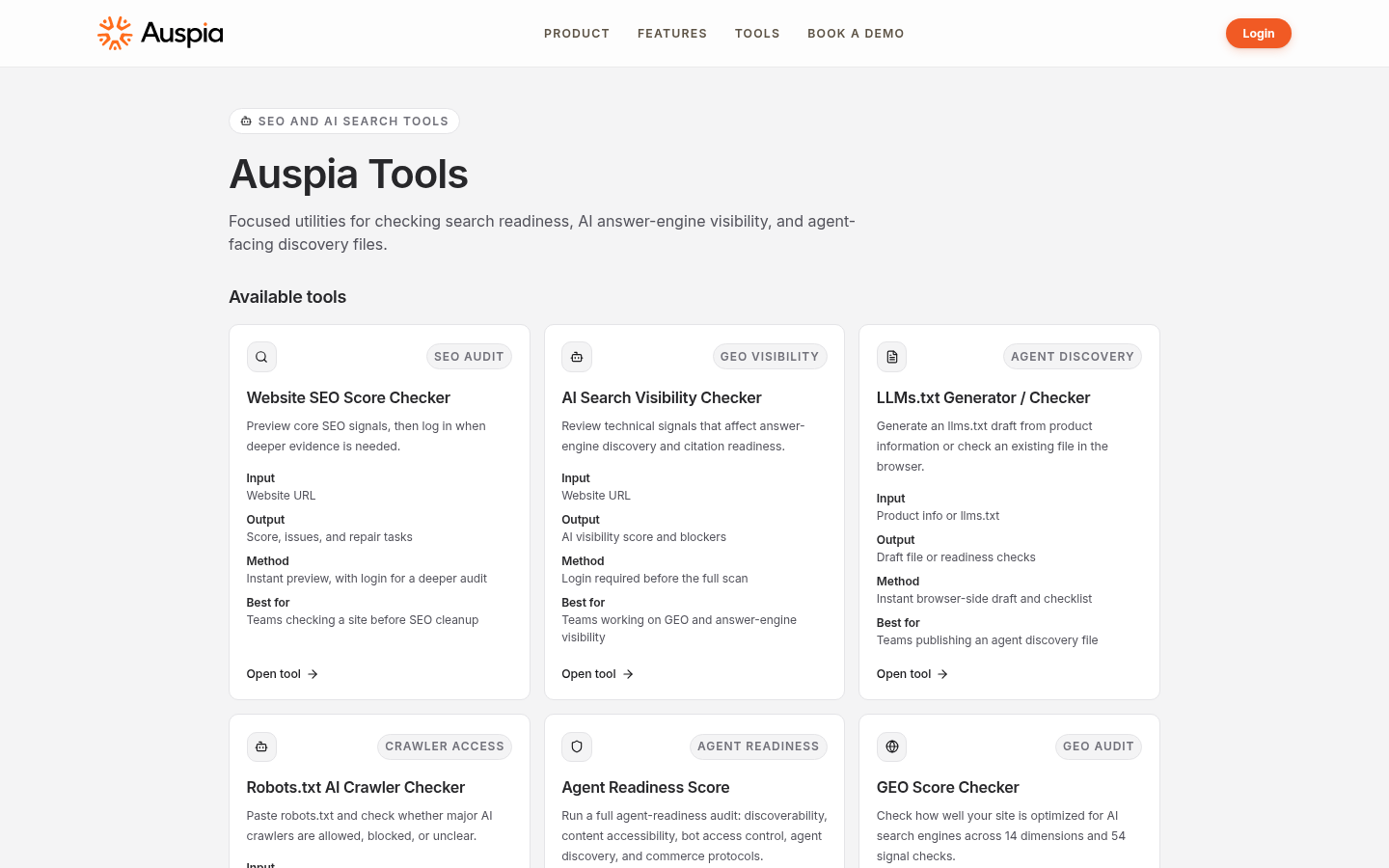This screenshot has width=1389, height=868.
Task: Click the shield icon on Agent Readiness Score card
Action: 577,746
